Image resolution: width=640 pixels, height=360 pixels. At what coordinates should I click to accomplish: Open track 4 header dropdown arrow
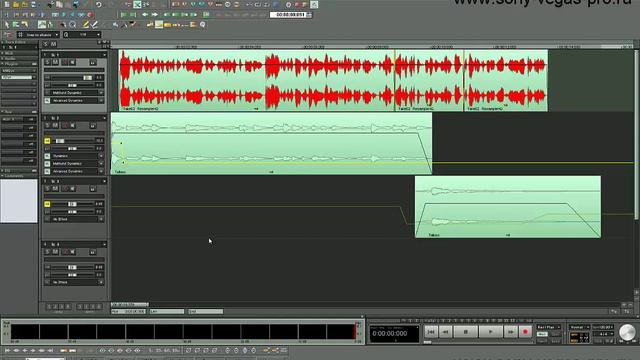tap(104, 244)
